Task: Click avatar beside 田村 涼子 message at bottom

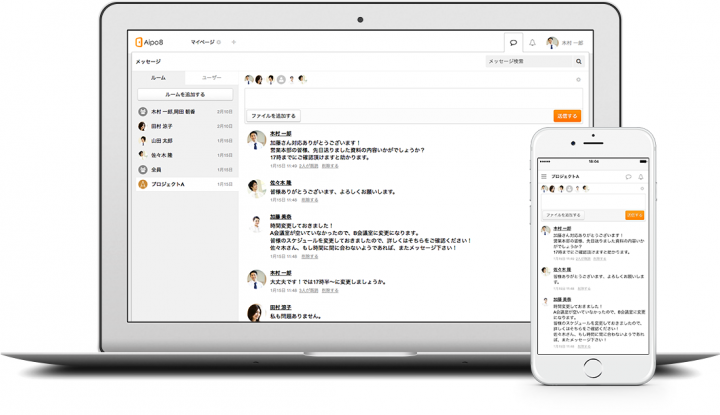Action: [256, 313]
